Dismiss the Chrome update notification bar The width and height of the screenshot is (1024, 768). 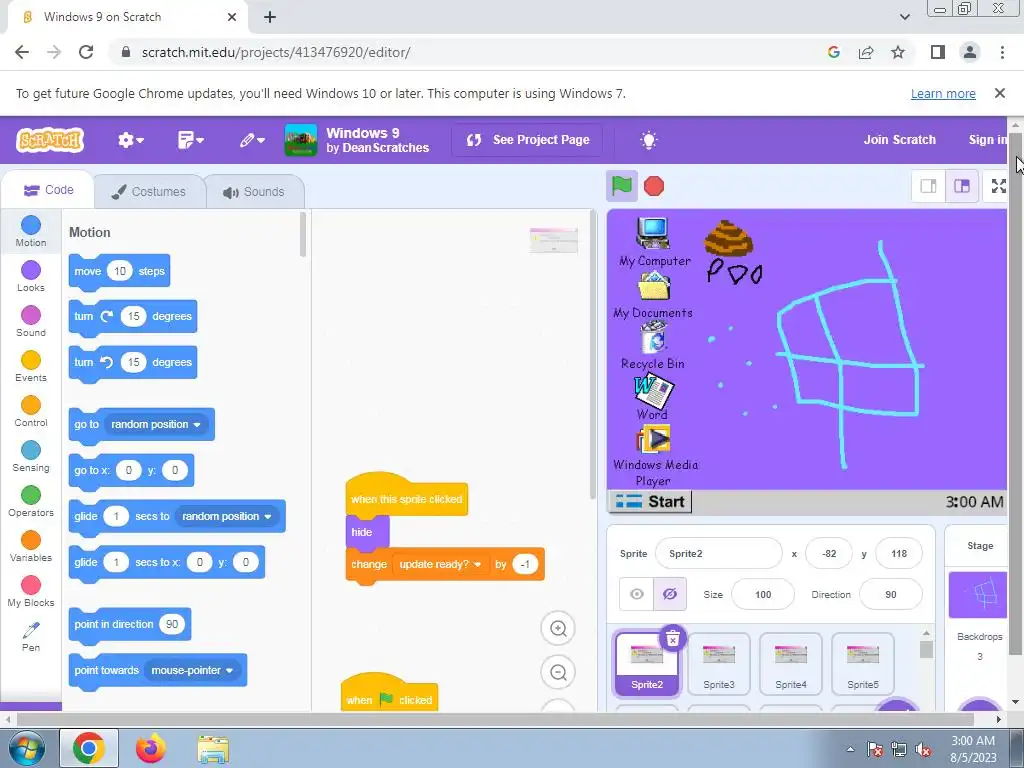(x=999, y=93)
